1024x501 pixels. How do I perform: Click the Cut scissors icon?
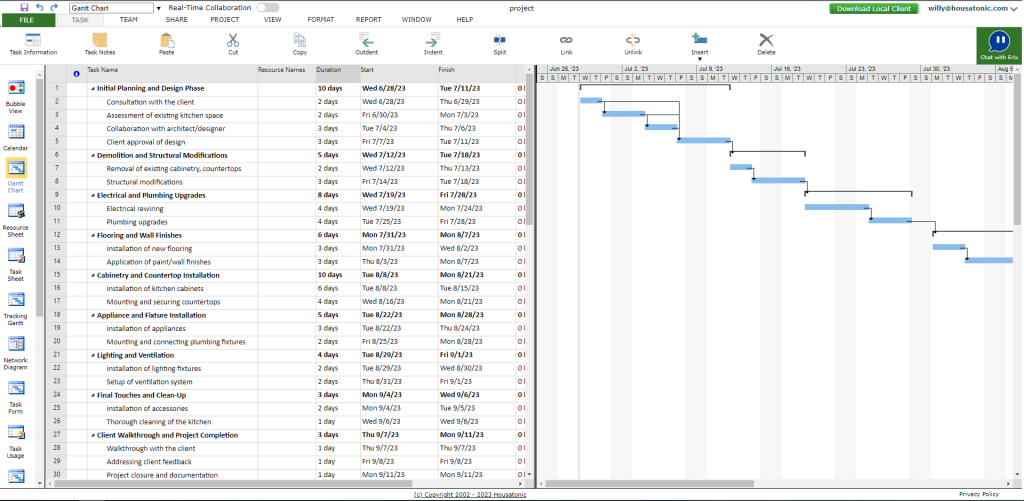(x=233, y=41)
